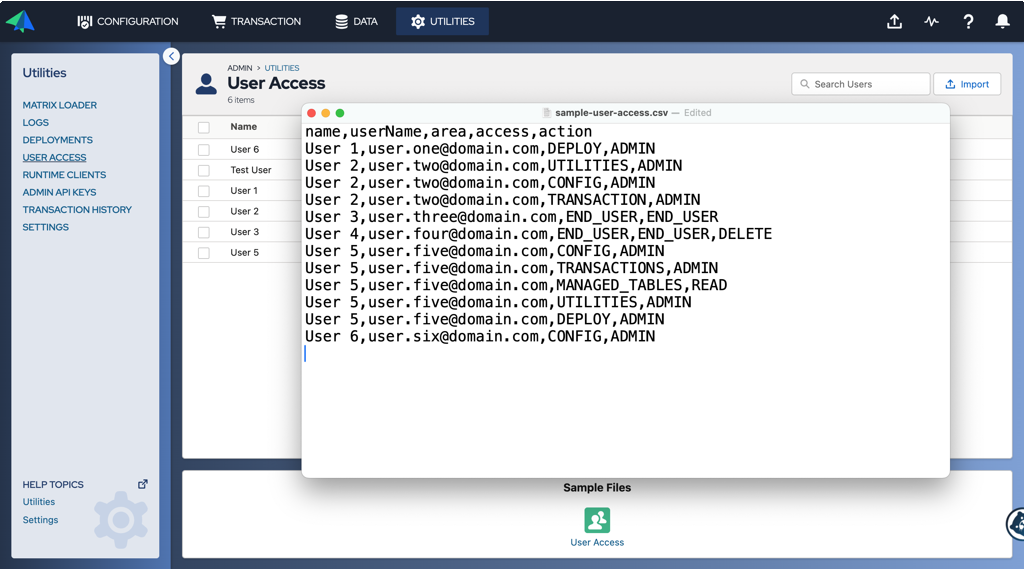
Task: Check the Test User row checkbox
Action: click(204, 171)
